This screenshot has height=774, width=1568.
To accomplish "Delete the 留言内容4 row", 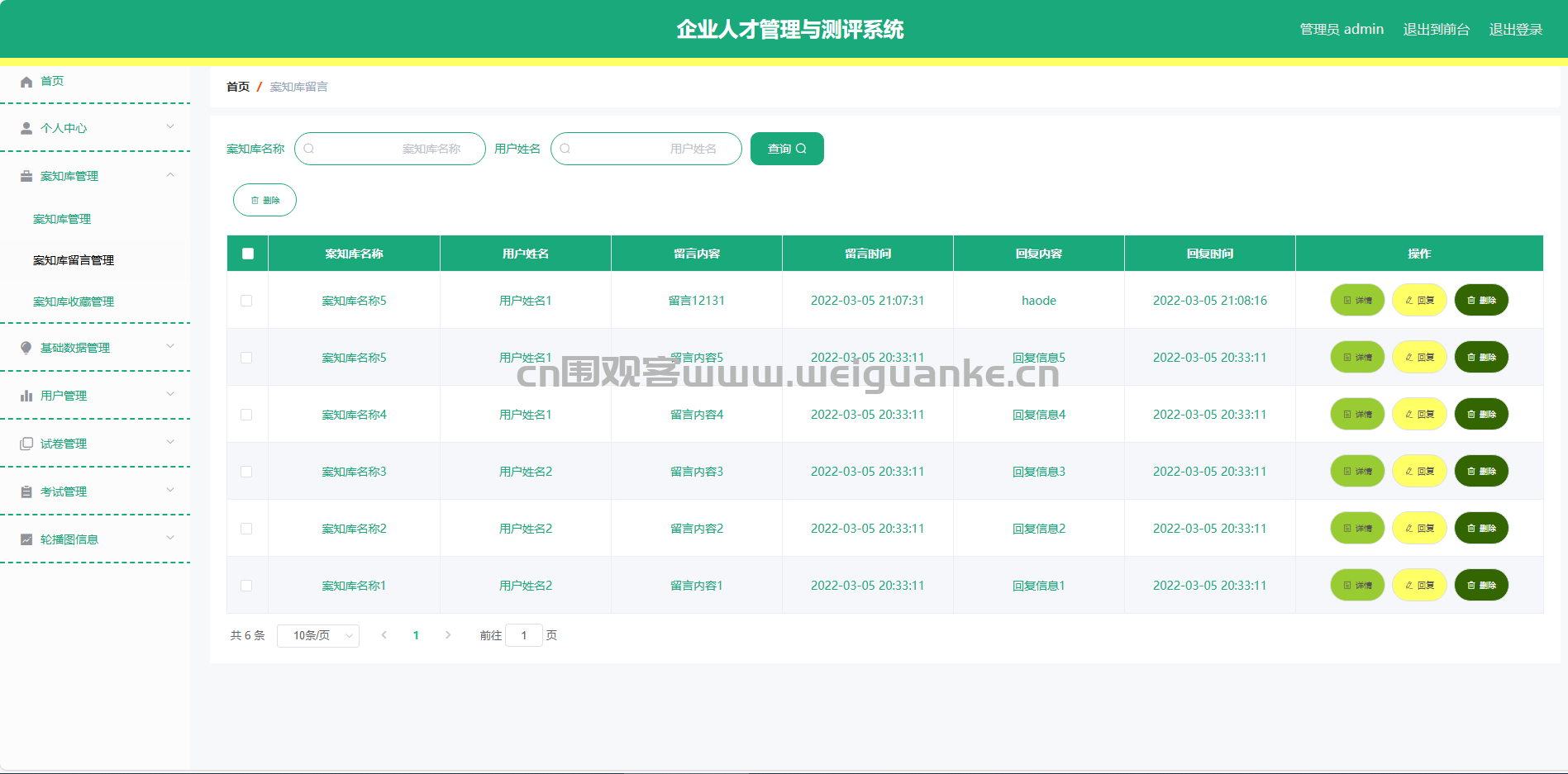I will coord(1481,414).
